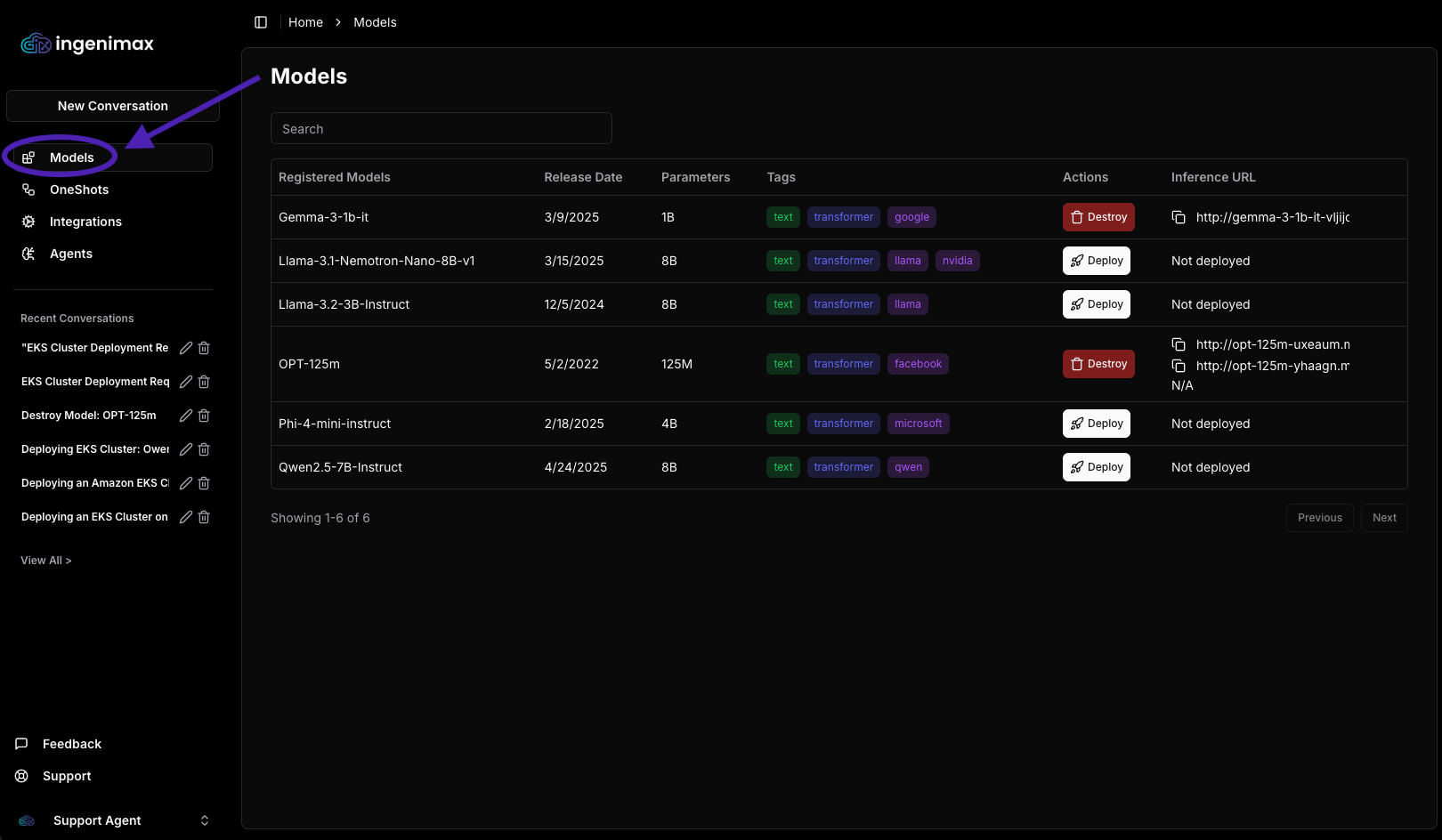Copy the opt-125m-yhaagn inference URL
The image size is (1442, 840).
(1179, 366)
